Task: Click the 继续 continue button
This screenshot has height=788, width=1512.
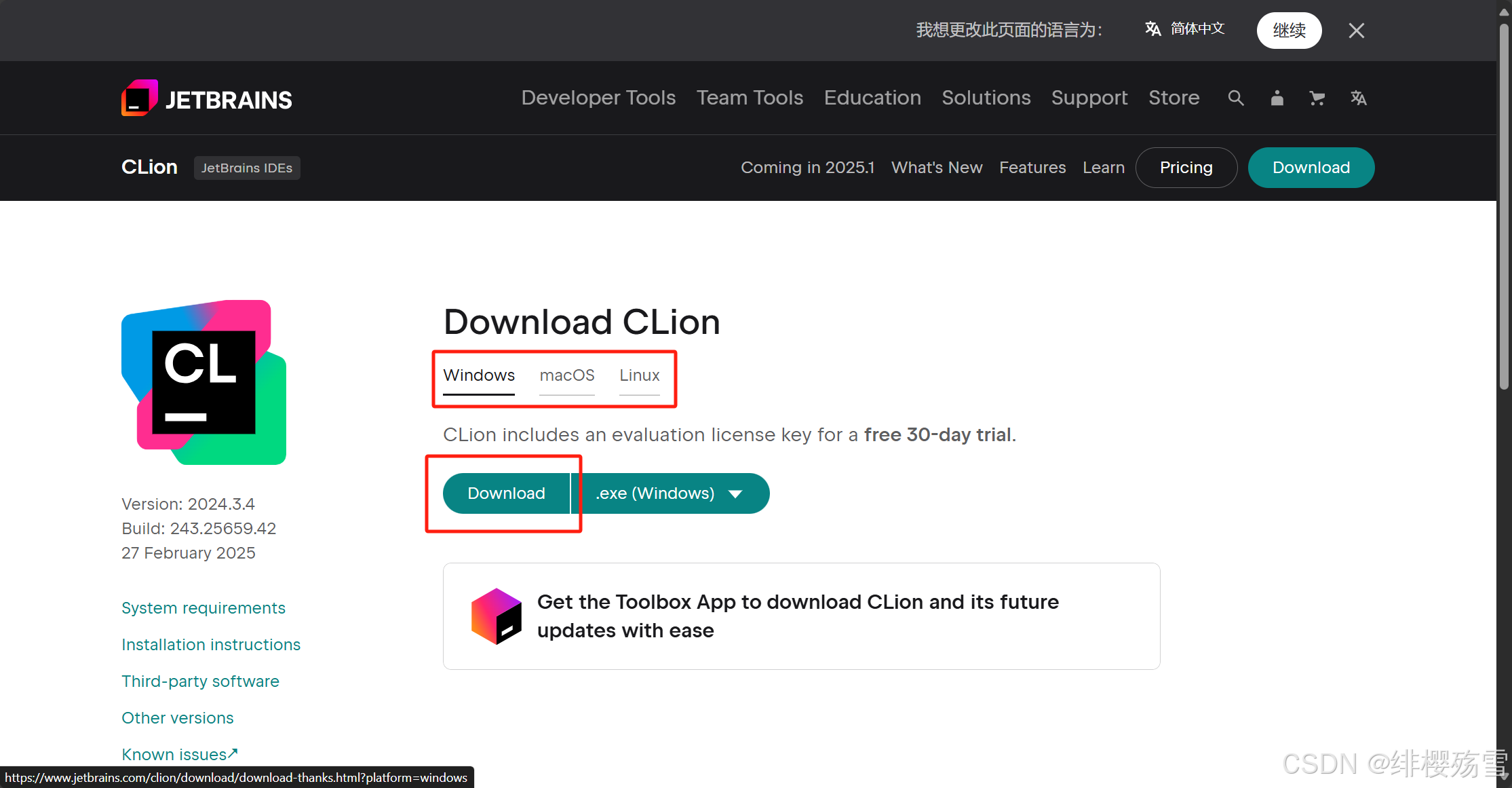Action: coord(1289,31)
